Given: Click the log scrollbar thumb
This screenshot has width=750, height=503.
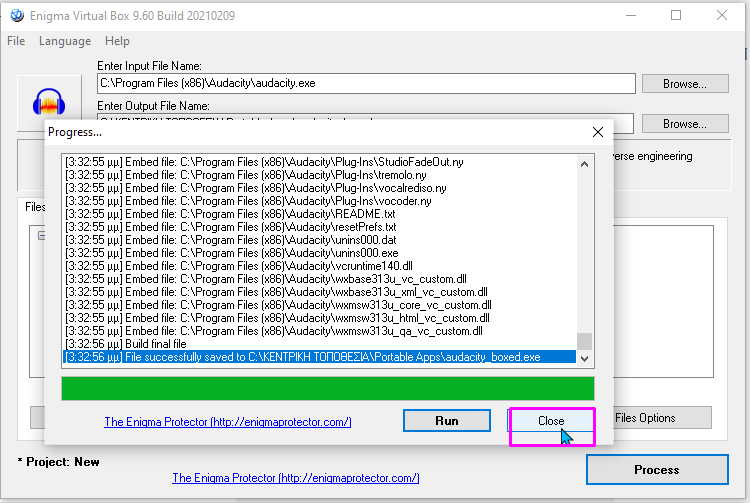Looking at the screenshot, I should click(x=584, y=341).
